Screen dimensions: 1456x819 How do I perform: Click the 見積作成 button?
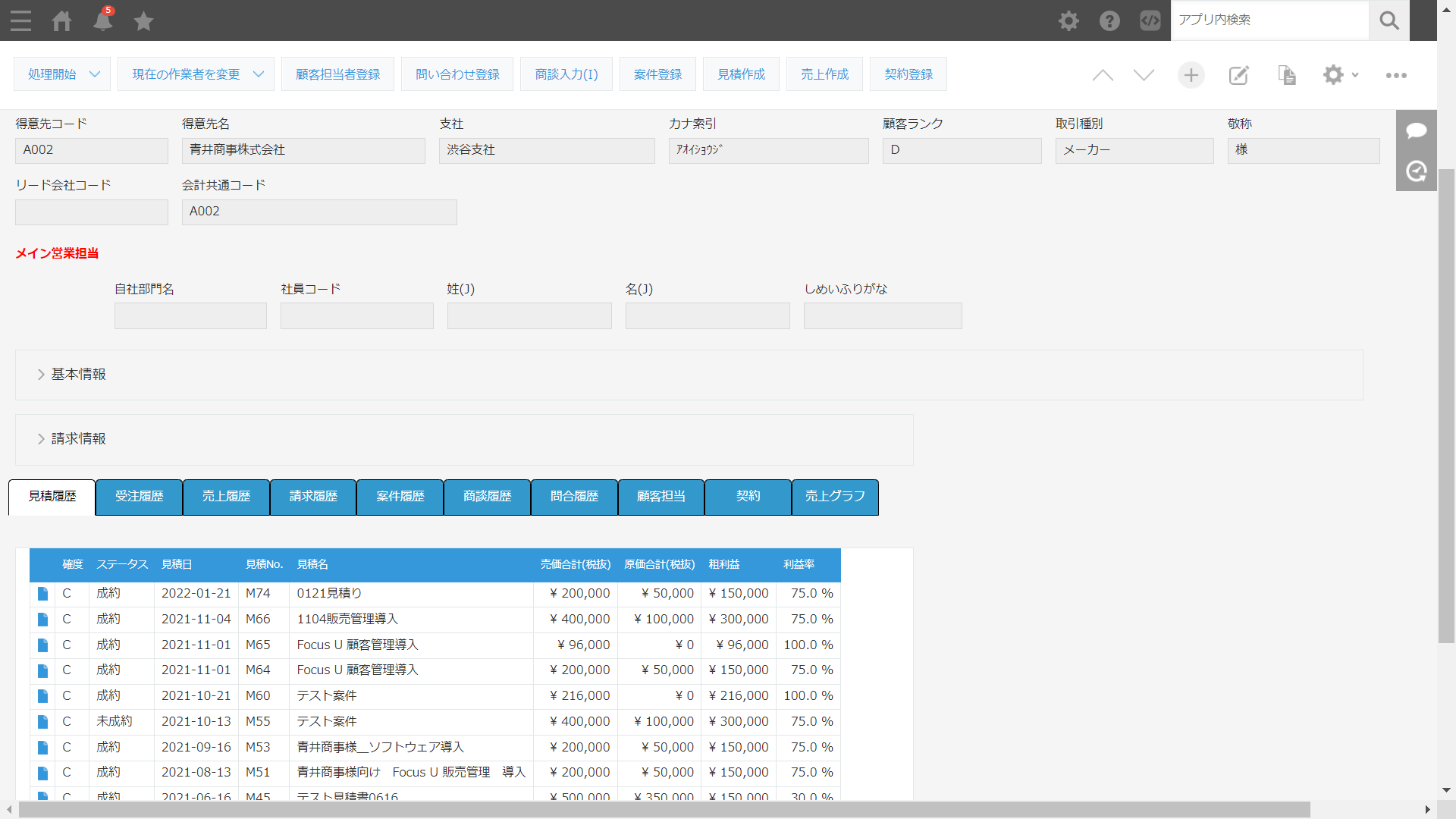741,74
